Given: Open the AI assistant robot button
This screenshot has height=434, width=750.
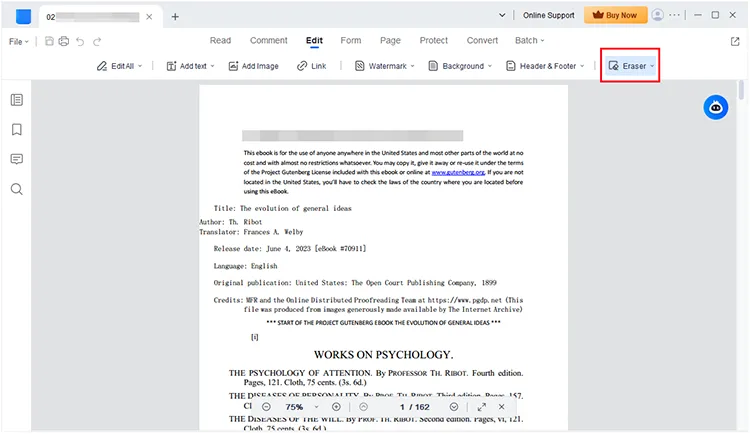Looking at the screenshot, I should 716,107.
